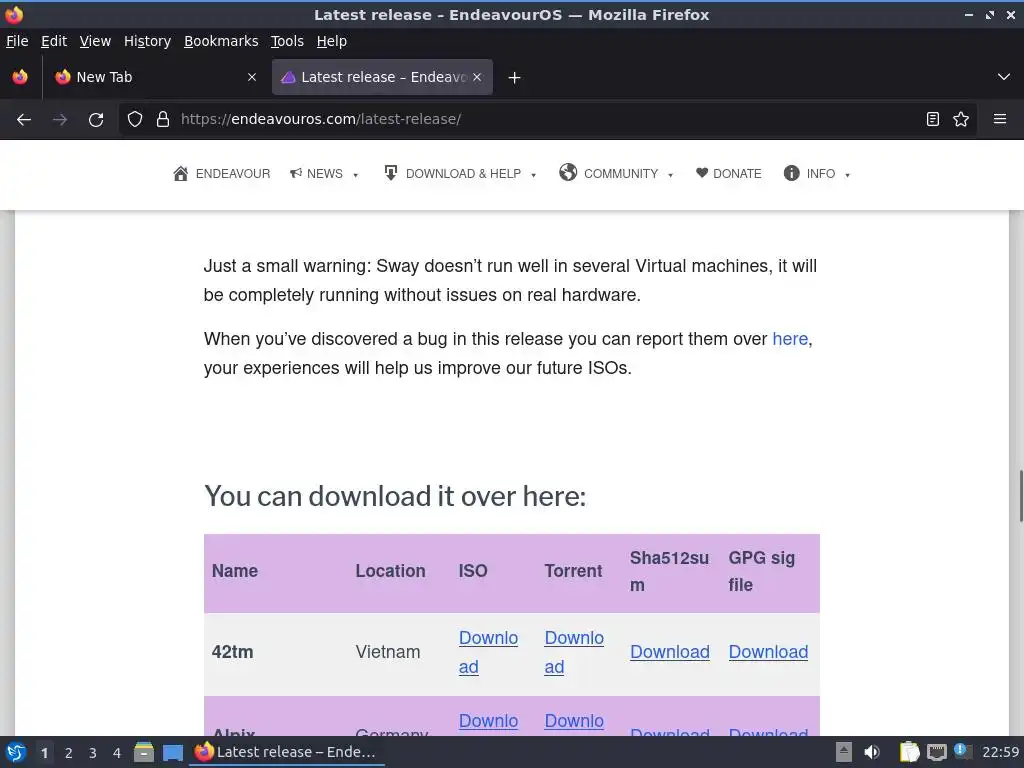This screenshot has height=768, width=1024.
Task: Expand the Download & Help dropdown arrow
Action: pyautogui.click(x=533, y=175)
